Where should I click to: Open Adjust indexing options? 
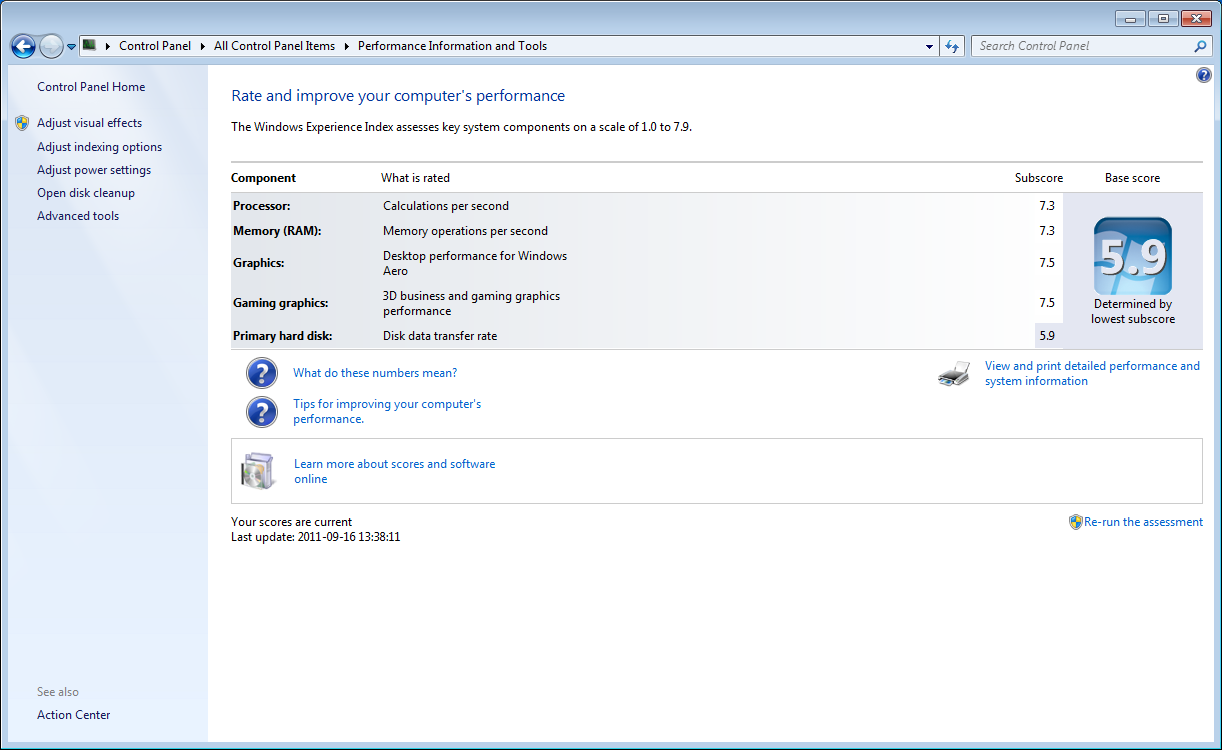coord(99,147)
